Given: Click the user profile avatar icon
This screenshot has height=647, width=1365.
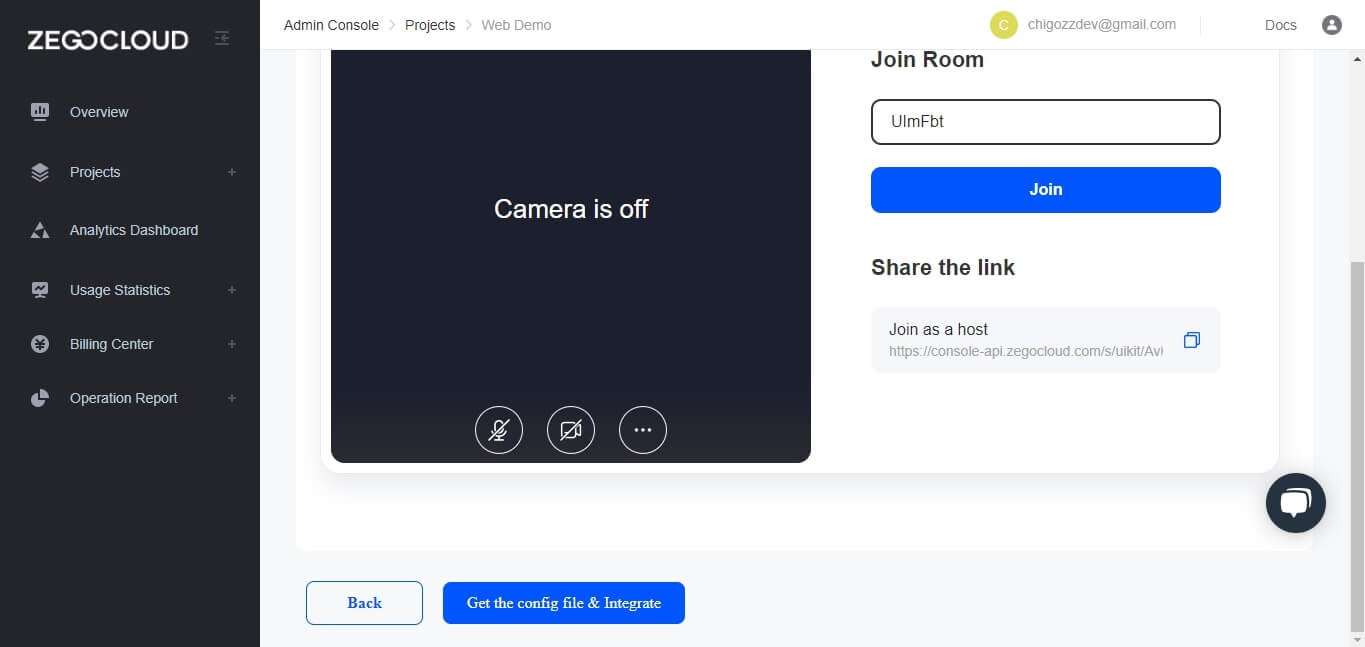Looking at the screenshot, I should coord(1331,25).
